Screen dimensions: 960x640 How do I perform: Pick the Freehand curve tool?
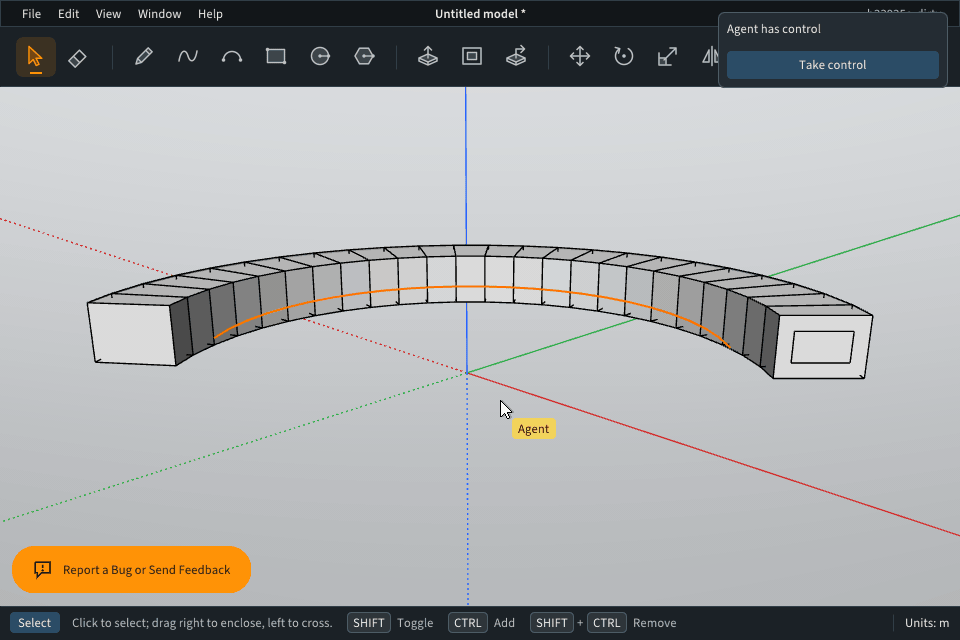tap(187, 57)
